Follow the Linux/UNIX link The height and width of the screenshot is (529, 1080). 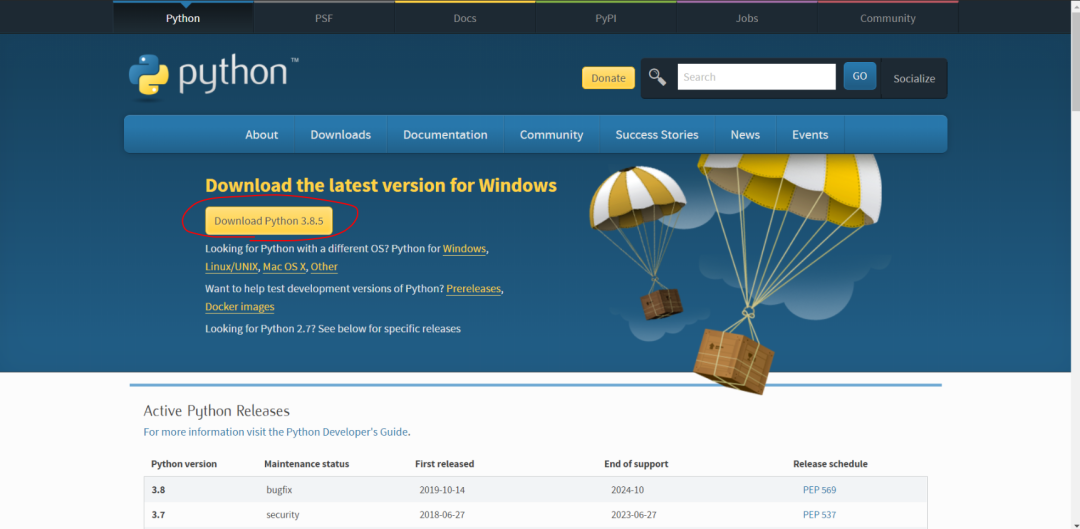231,267
